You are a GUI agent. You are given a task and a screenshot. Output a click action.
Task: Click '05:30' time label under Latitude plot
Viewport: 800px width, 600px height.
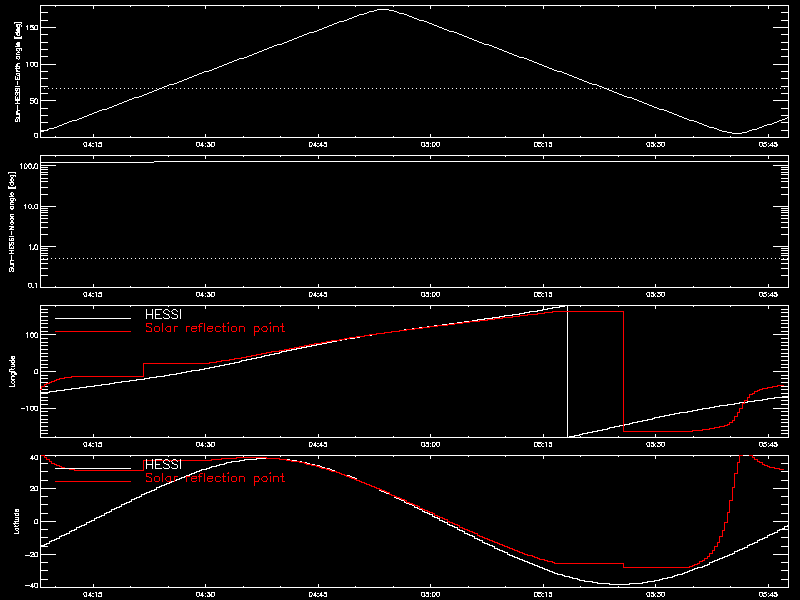pyautogui.click(x=656, y=595)
